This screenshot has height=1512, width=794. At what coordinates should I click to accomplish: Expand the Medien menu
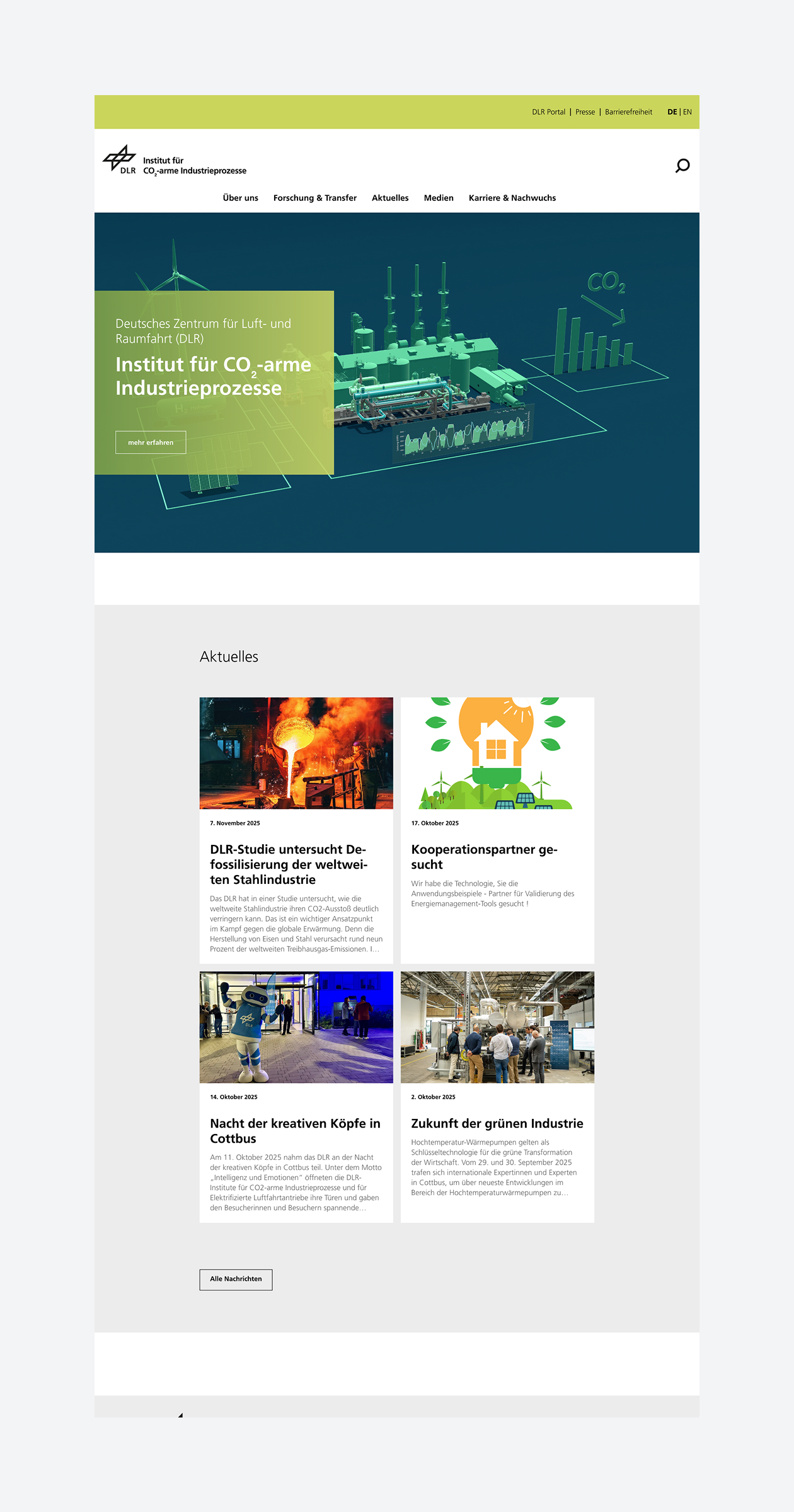pos(439,198)
